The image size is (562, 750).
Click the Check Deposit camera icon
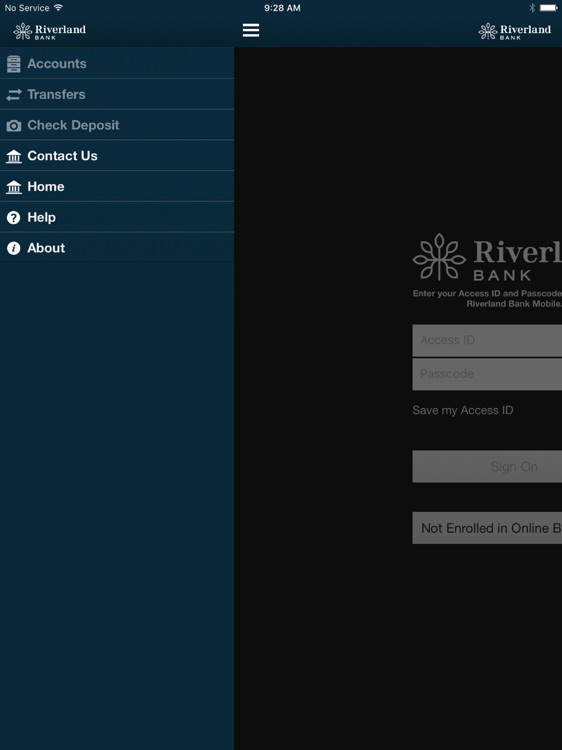[x=14, y=125]
